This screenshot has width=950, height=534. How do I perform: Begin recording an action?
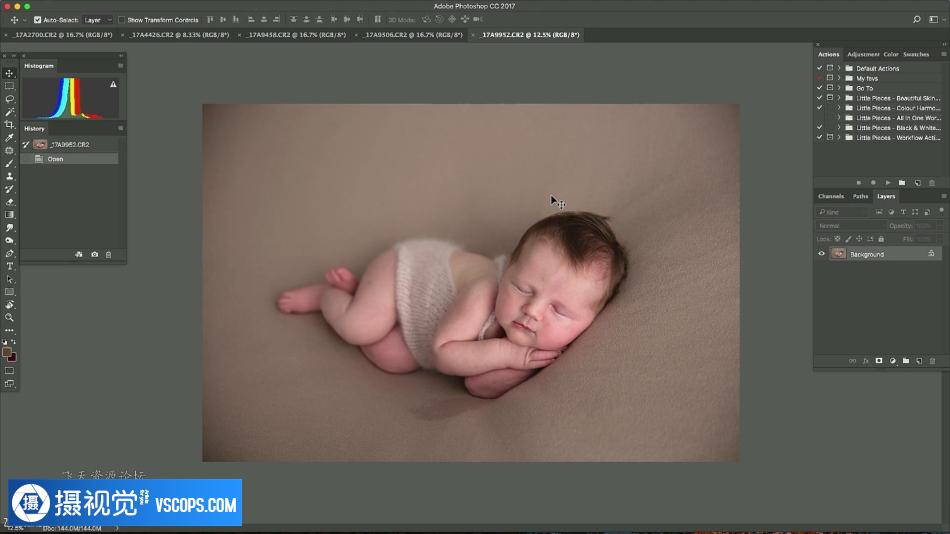[x=873, y=182]
